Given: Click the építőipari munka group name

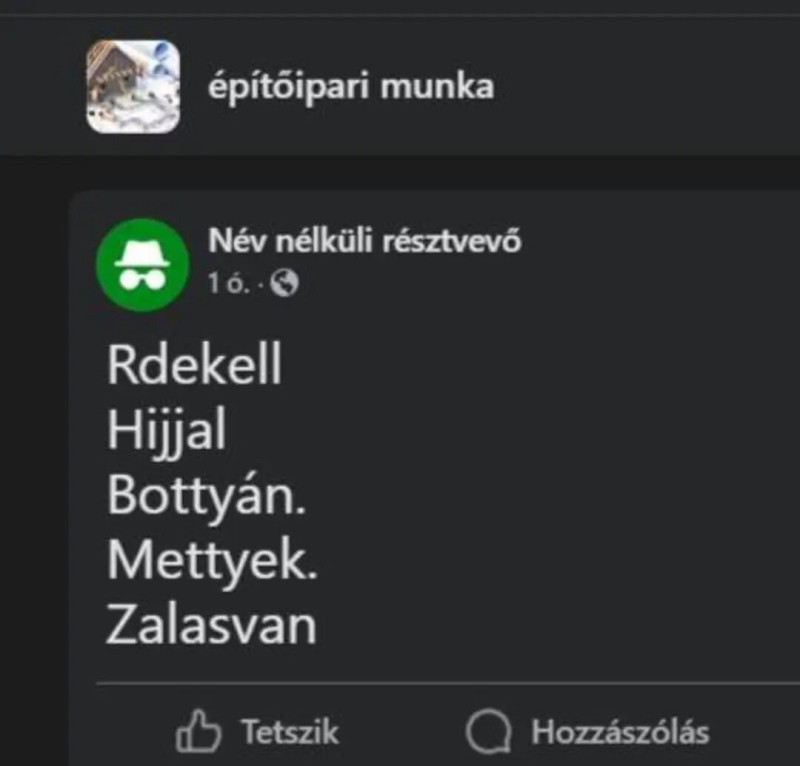Looking at the screenshot, I should click(x=351, y=86).
